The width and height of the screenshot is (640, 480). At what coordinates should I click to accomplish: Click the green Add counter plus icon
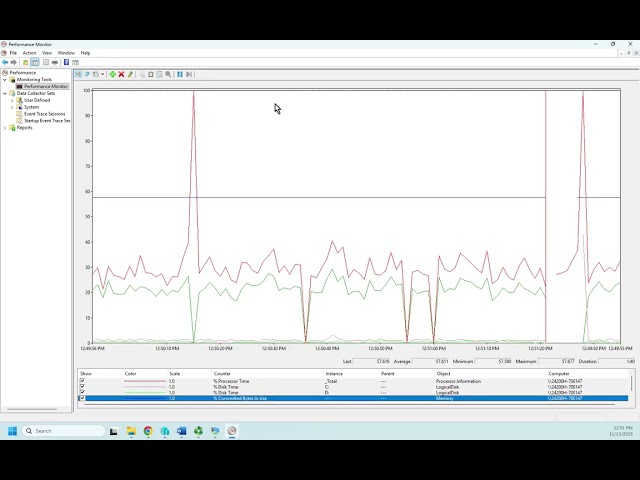(113, 74)
